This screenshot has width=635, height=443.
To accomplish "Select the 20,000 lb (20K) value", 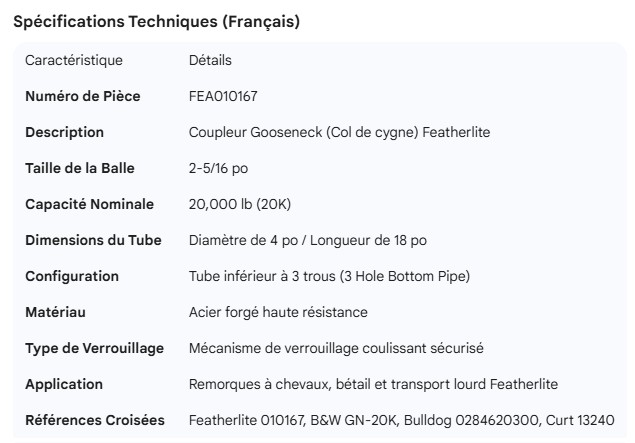I will click(x=240, y=204).
